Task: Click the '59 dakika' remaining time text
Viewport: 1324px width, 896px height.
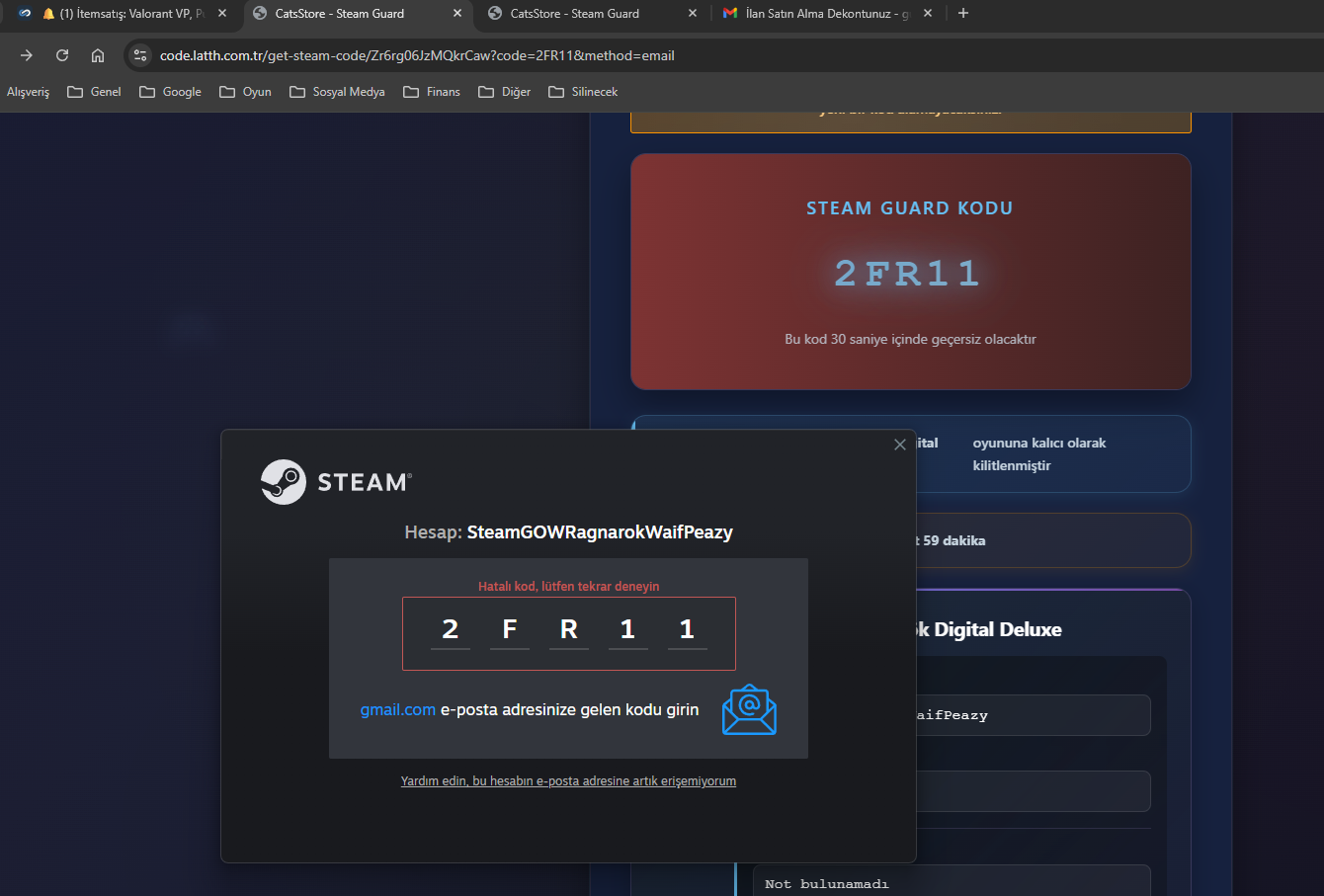Action: pyautogui.click(x=954, y=540)
